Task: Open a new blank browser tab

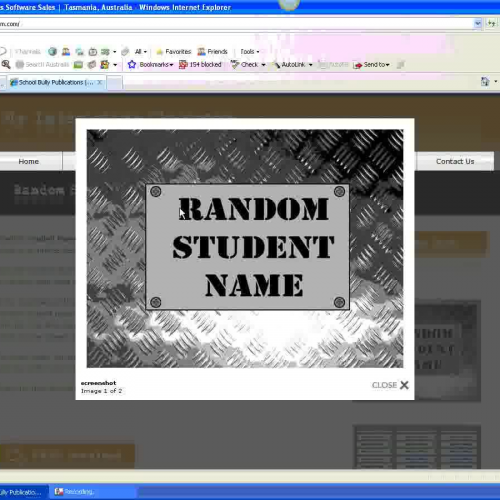Action: pos(114,83)
